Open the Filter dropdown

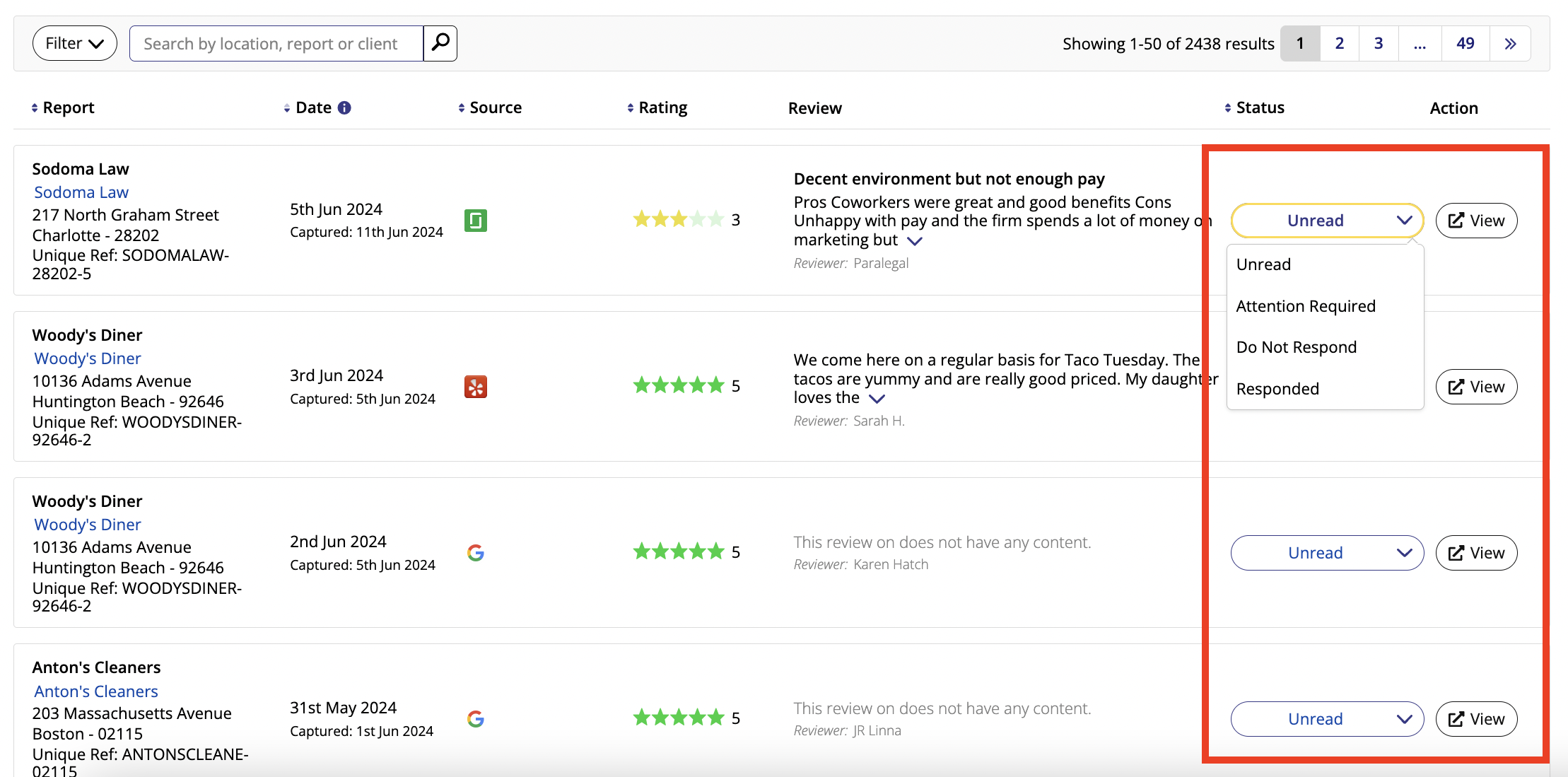click(x=74, y=43)
